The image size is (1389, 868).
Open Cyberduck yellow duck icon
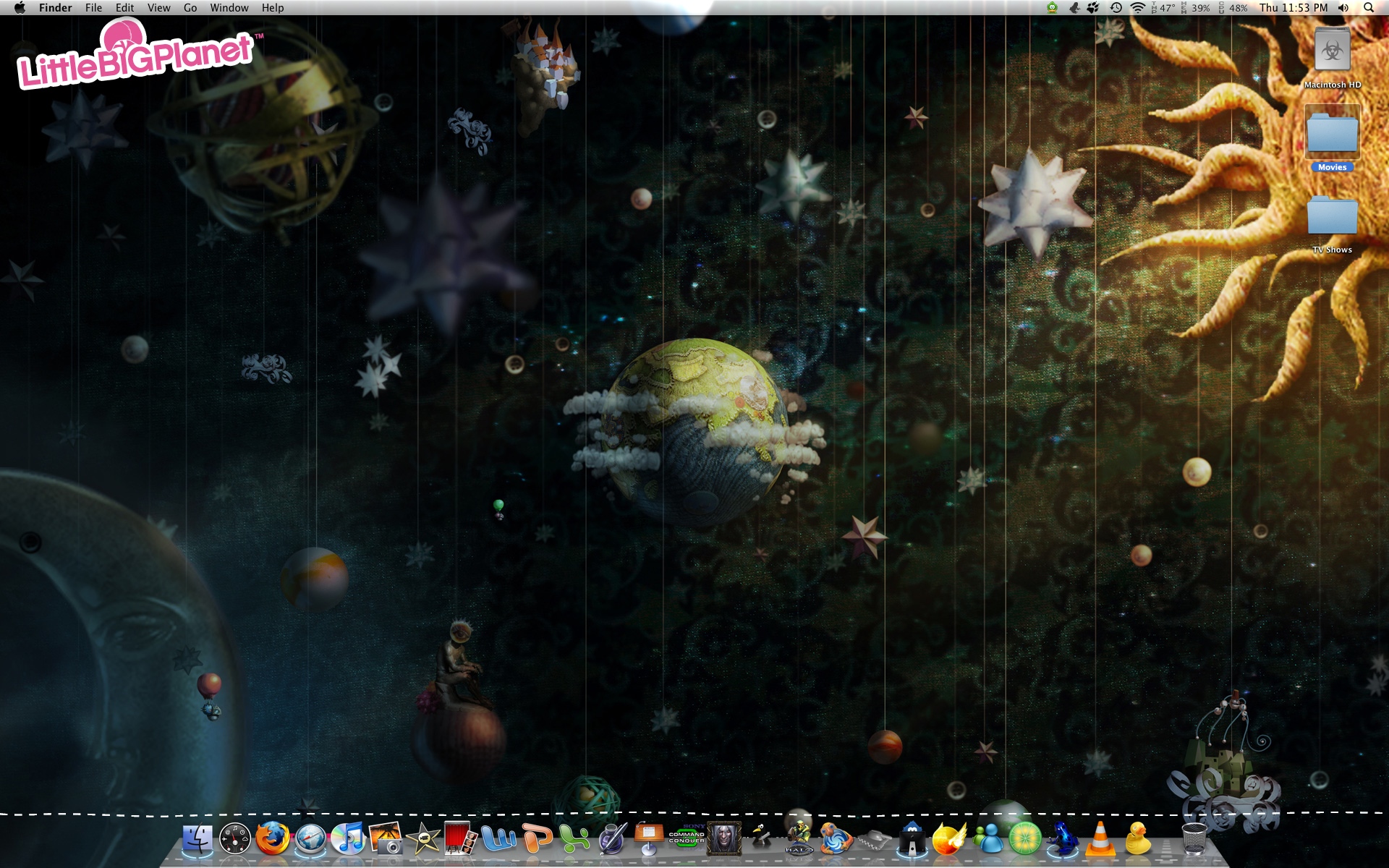(x=1137, y=839)
